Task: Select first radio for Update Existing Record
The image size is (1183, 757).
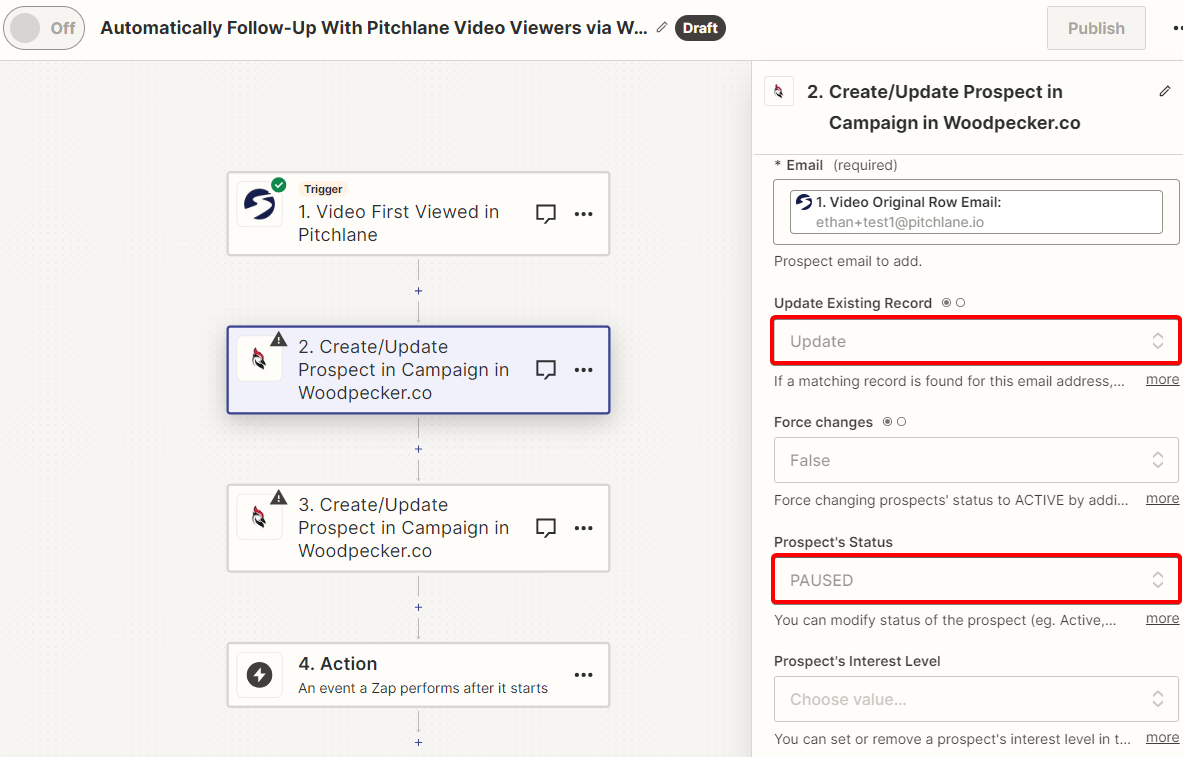Action: click(x=946, y=303)
